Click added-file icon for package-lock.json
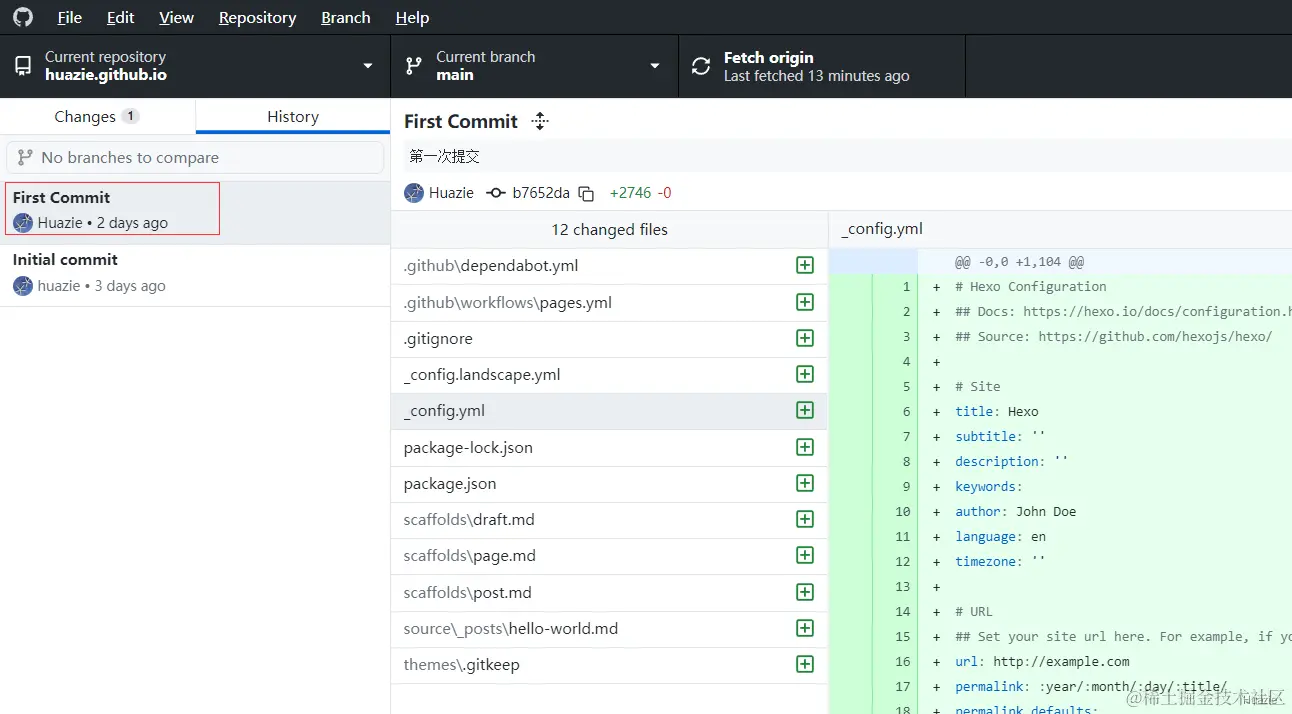The width and height of the screenshot is (1292, 714). 805,447
